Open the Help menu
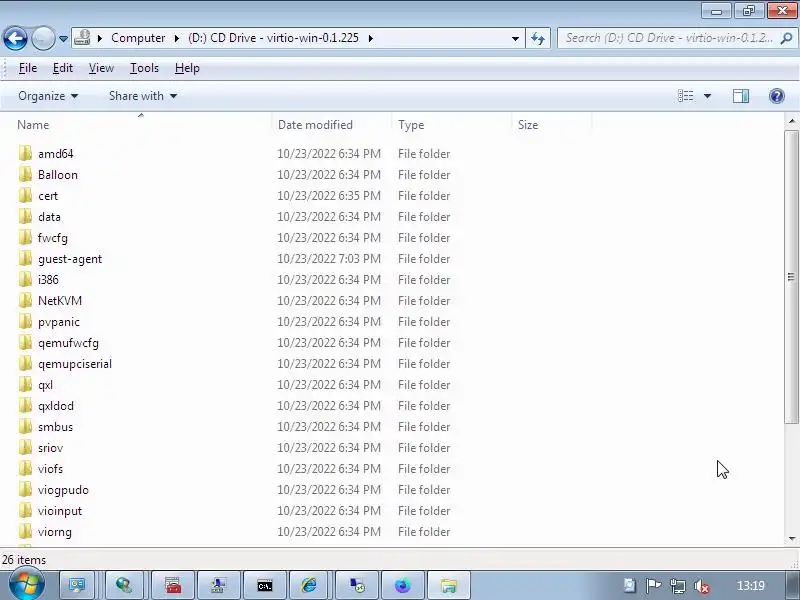Image resolution: width=800 pixels, height=600 pixels. tap(187, 68)
